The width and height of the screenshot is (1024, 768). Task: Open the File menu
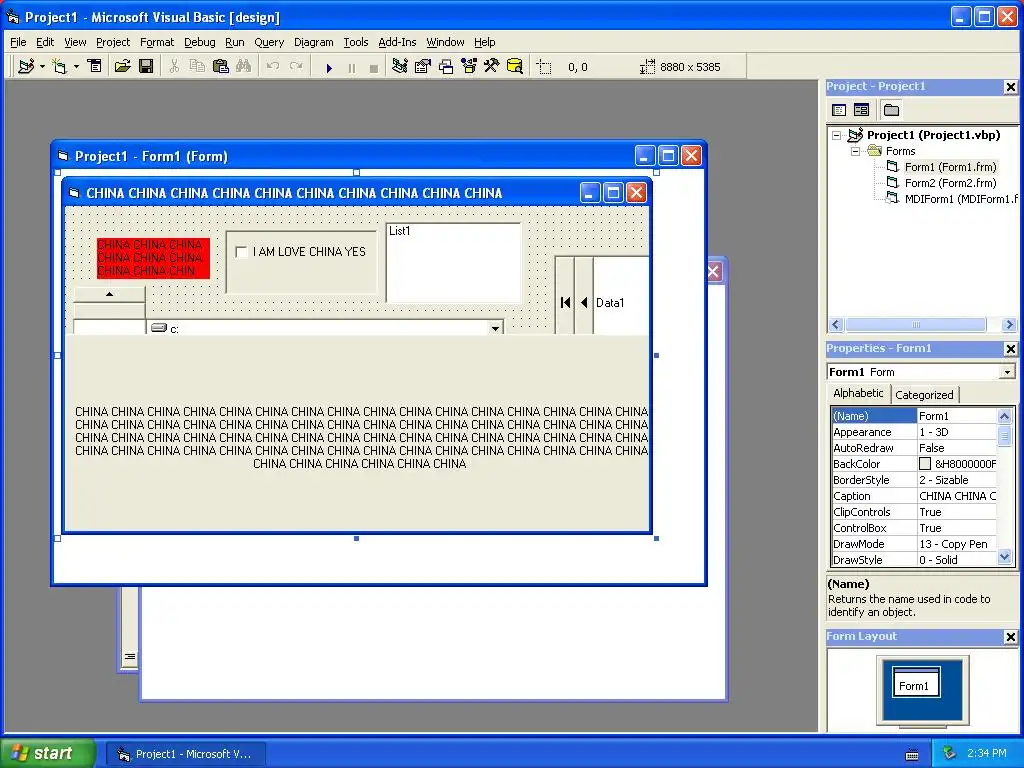pos(18,42)
